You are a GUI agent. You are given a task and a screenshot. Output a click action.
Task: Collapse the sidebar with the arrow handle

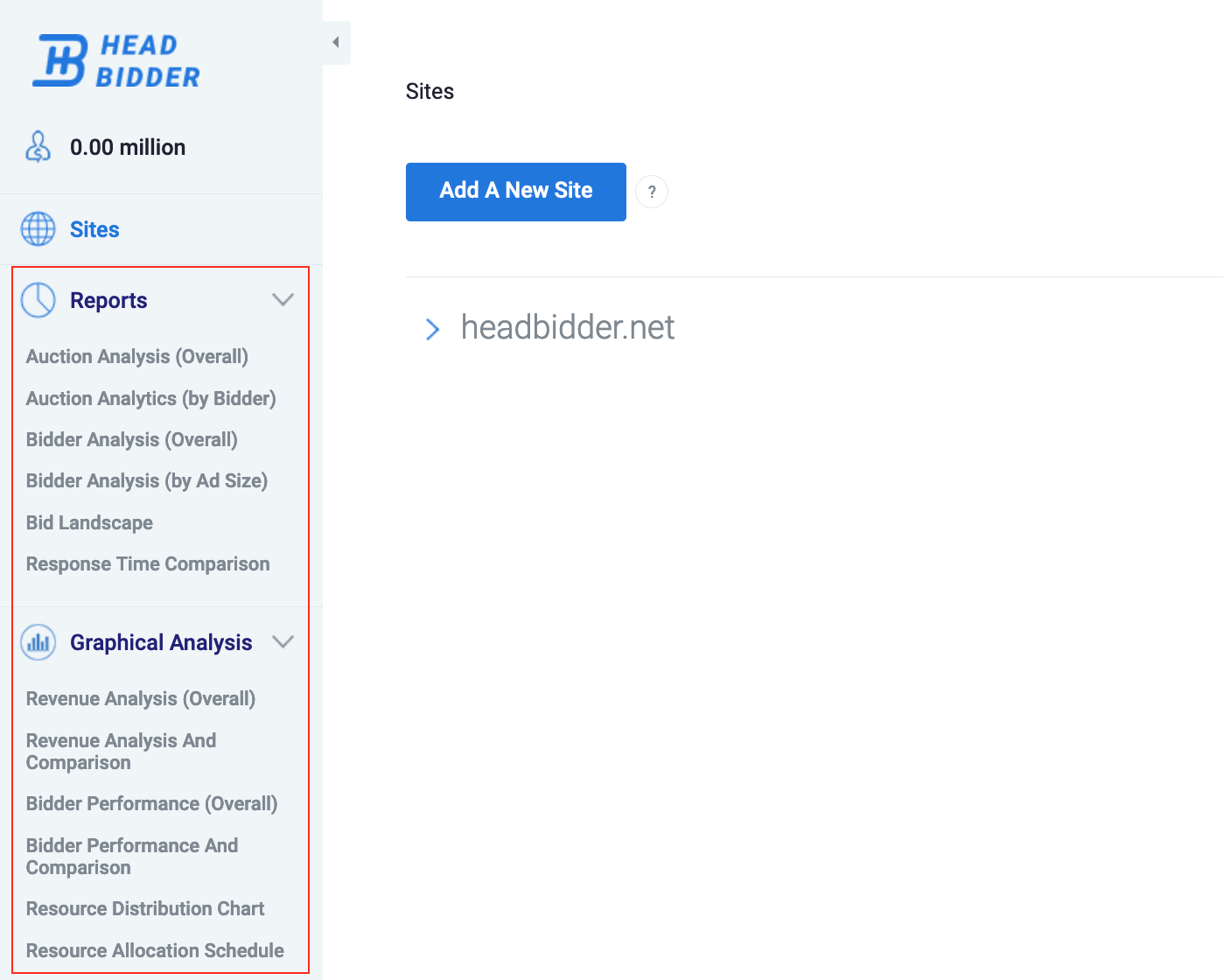336,42
